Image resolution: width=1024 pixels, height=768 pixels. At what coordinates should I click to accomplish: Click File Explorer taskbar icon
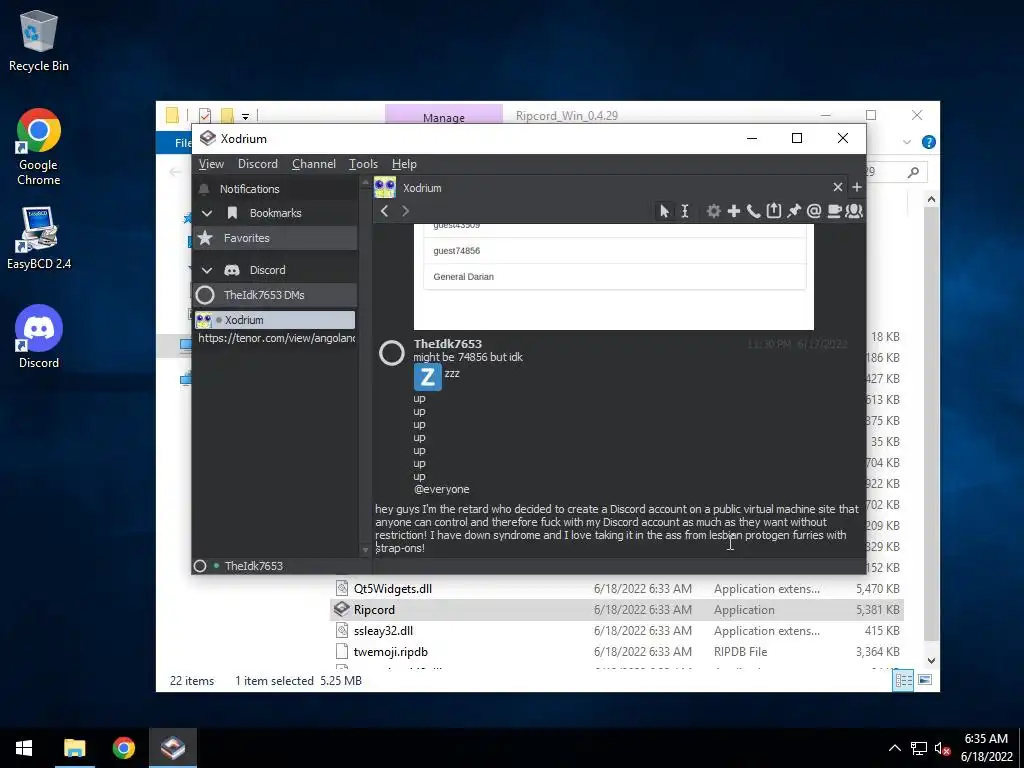coord(74,748)
